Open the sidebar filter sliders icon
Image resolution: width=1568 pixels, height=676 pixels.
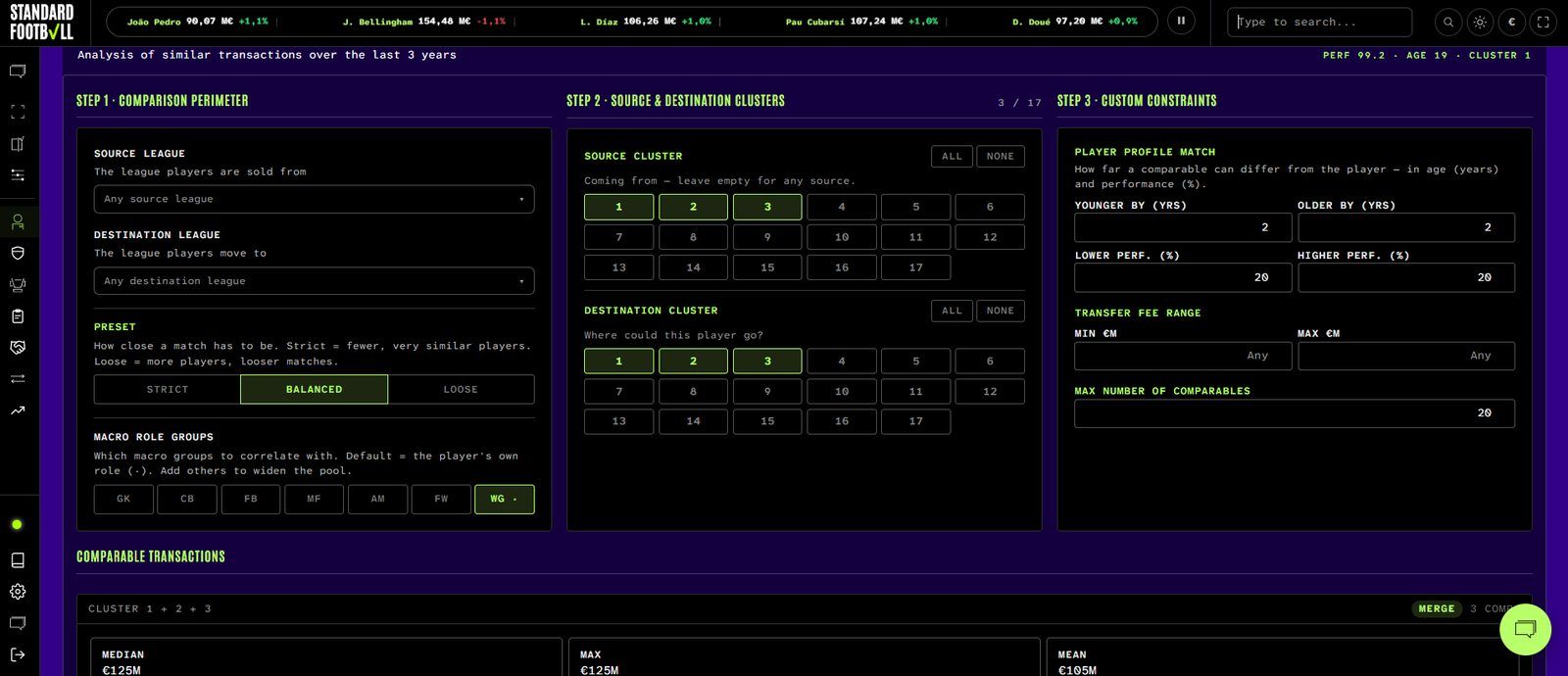(18, 175)
